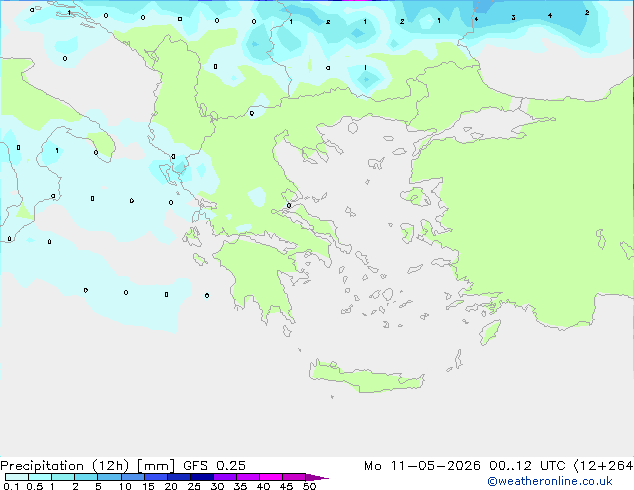Open the weatheronline.co.uk copyright link
Screen dimensions: 634x490
[x=550, y=481]
